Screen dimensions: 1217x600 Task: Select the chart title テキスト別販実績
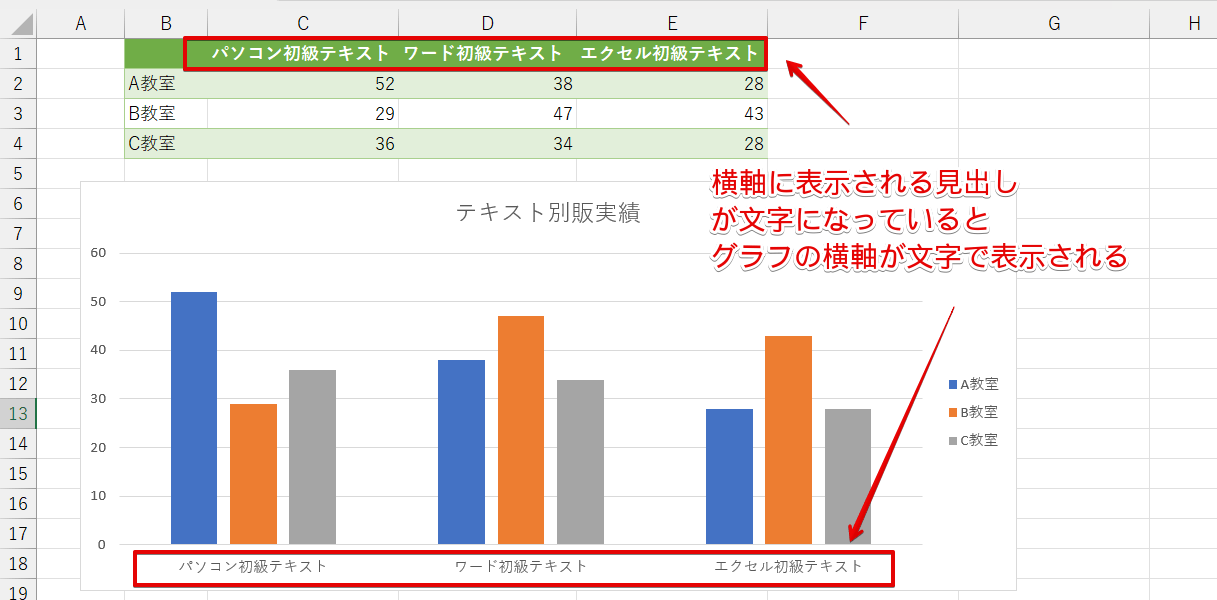point(547,212)
